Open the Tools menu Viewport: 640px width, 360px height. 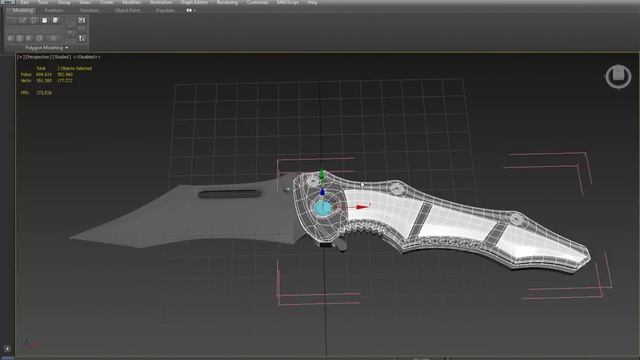pos(43,2)
